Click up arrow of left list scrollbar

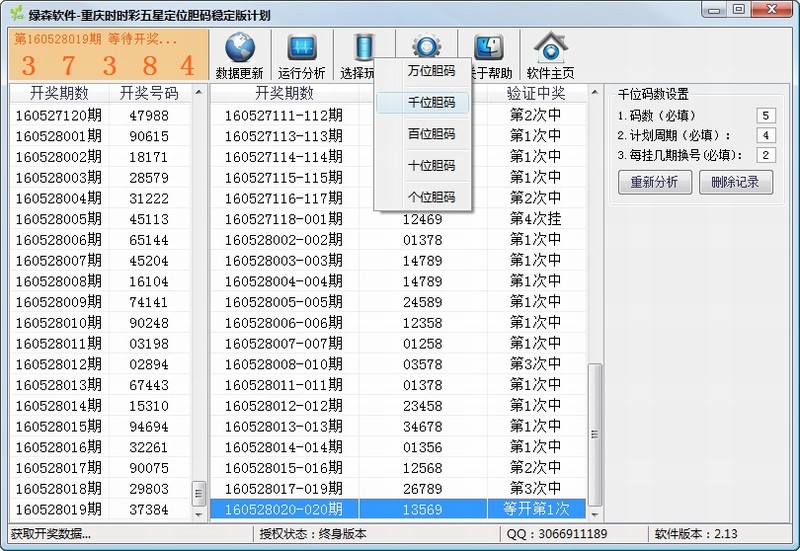[x=198, y=93]
